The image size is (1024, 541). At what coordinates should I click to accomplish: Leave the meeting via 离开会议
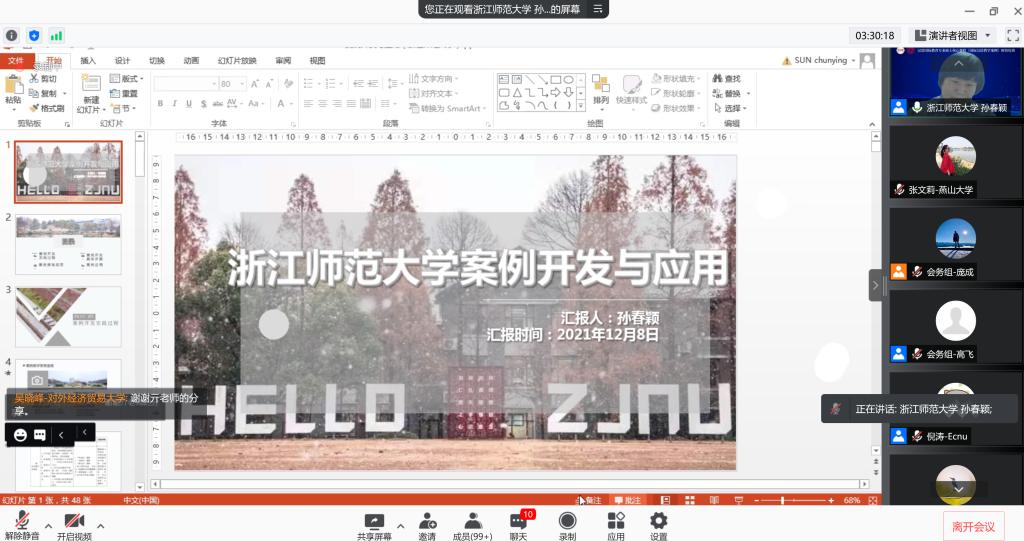[972, 526]
